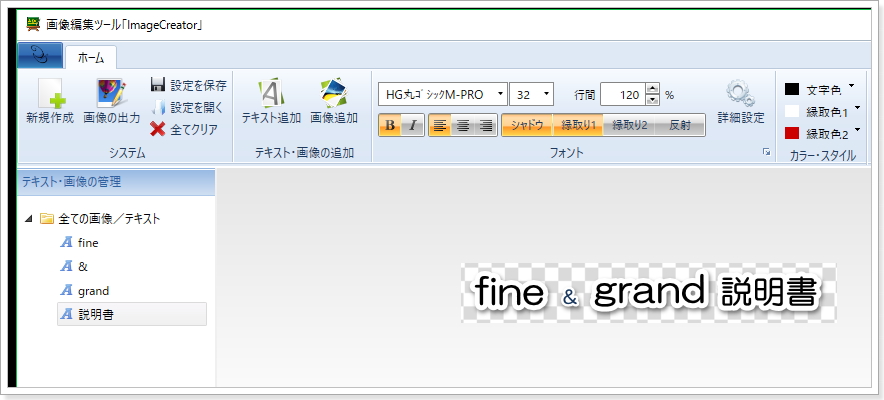Viewport: 884px width, 400px height.
Task: Open the 縁取色2 color dropdown arrow
Action: (858, 130)
